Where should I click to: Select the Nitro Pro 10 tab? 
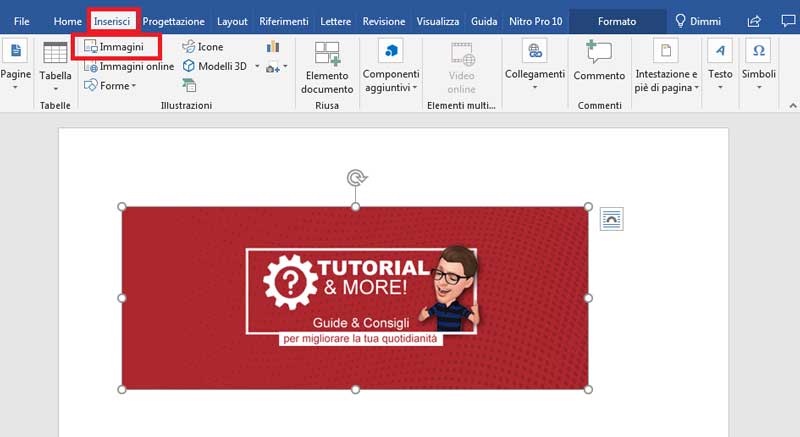(536, 21)
